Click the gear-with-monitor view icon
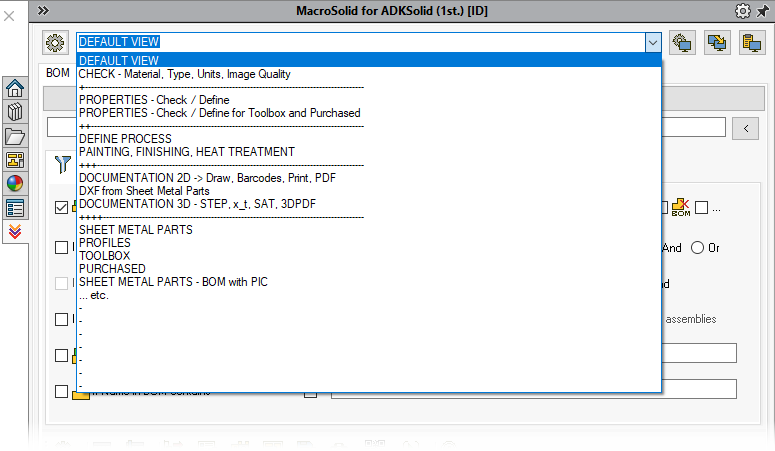This screenshot has width=775, height=451. click(x=683, y=43)
